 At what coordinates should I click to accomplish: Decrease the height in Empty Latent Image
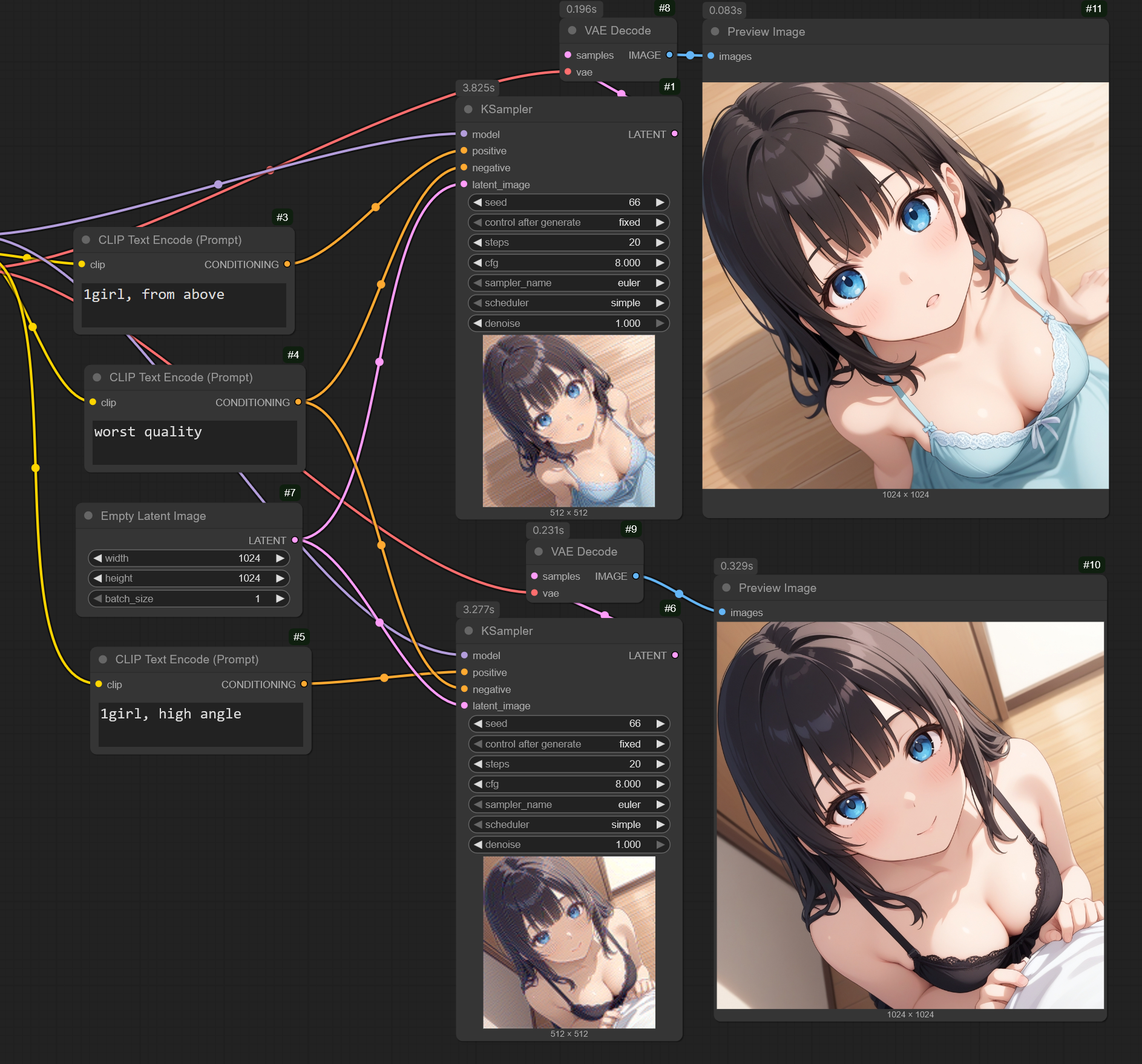97,578
